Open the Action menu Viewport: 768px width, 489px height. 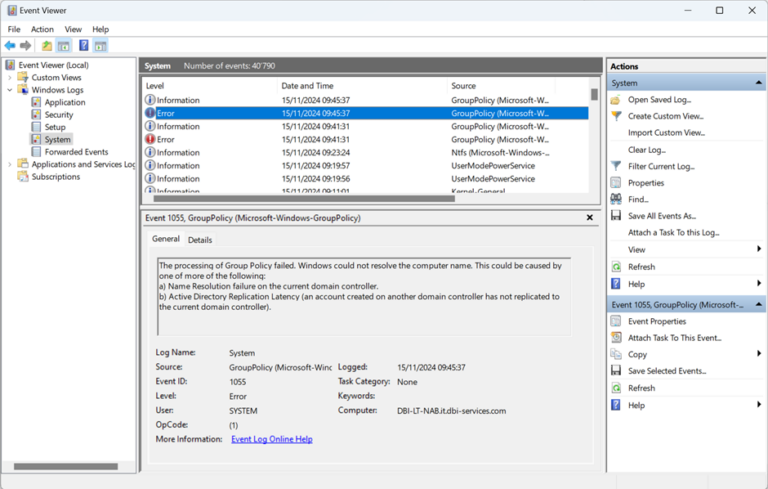tap(42, 30)
